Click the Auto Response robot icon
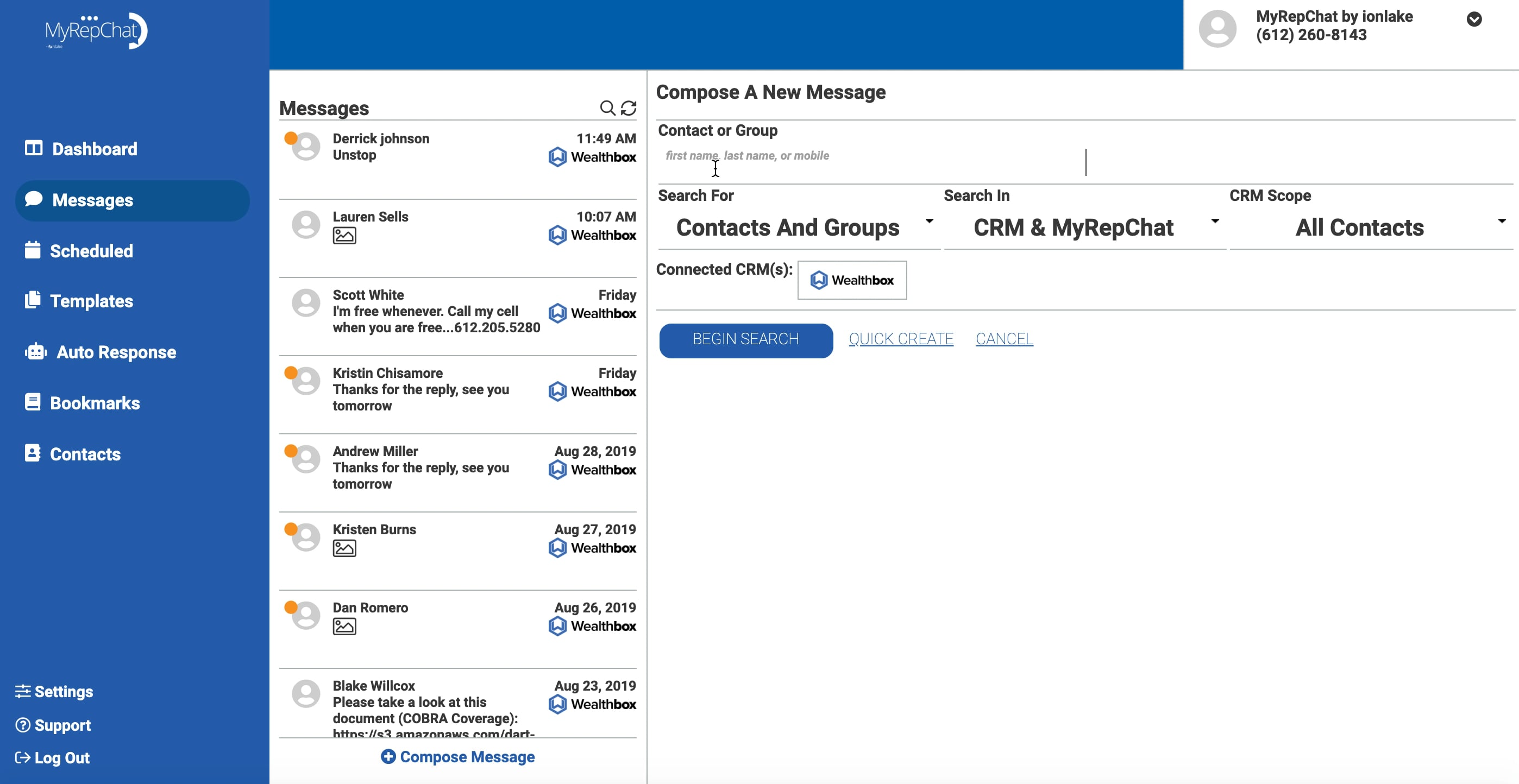 (x=35, y=351)
